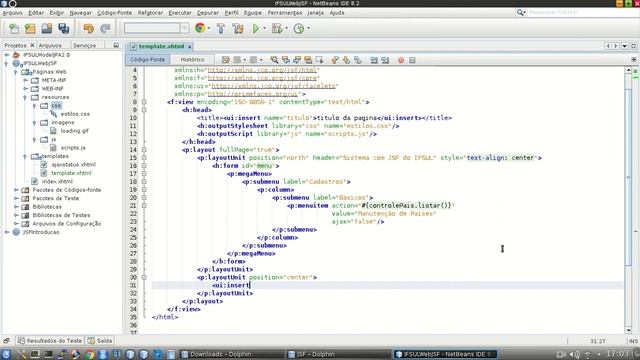
Task: Select scripts.js in the project tree
Action: pos(73,148)
